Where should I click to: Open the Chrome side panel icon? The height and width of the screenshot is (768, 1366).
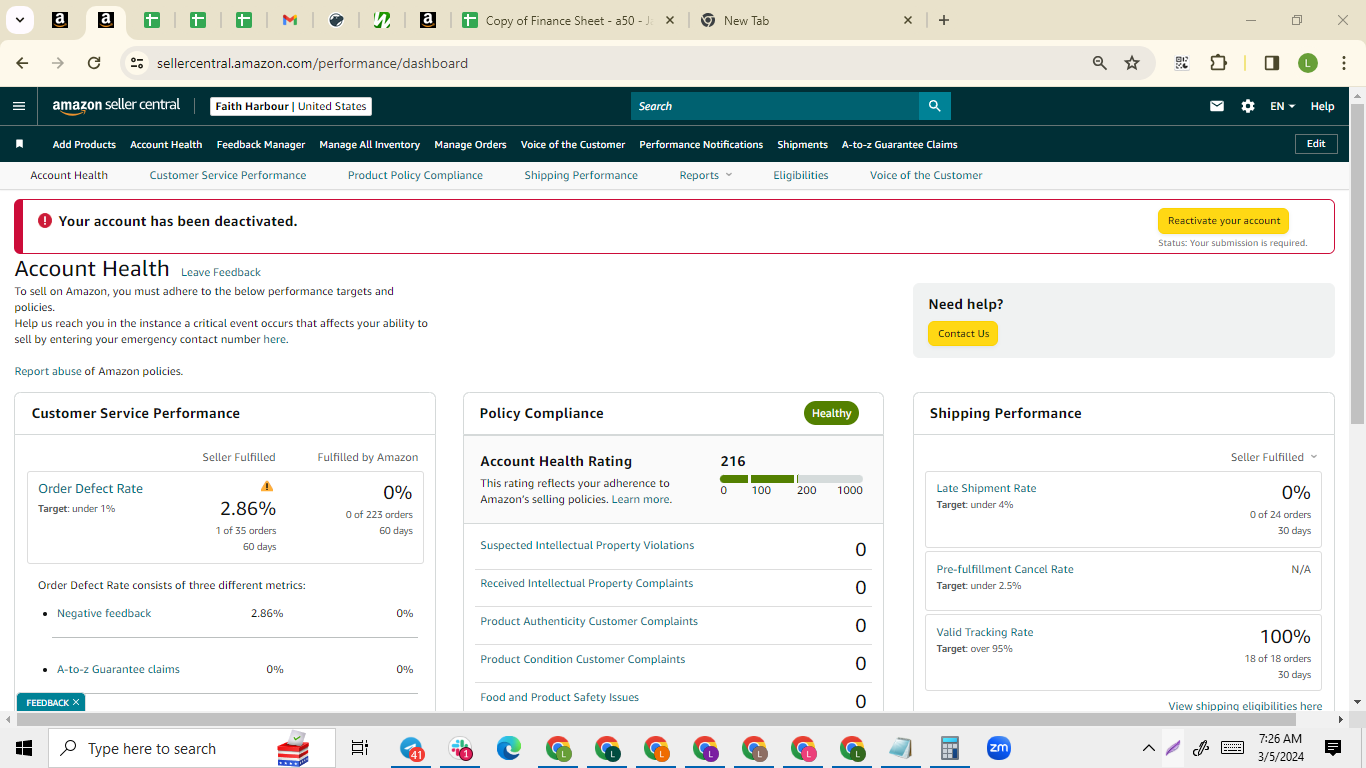pos(1272,63)
